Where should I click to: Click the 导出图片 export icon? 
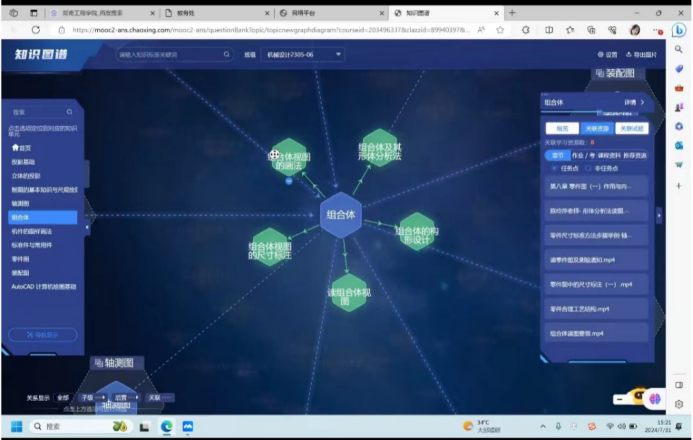628,54
